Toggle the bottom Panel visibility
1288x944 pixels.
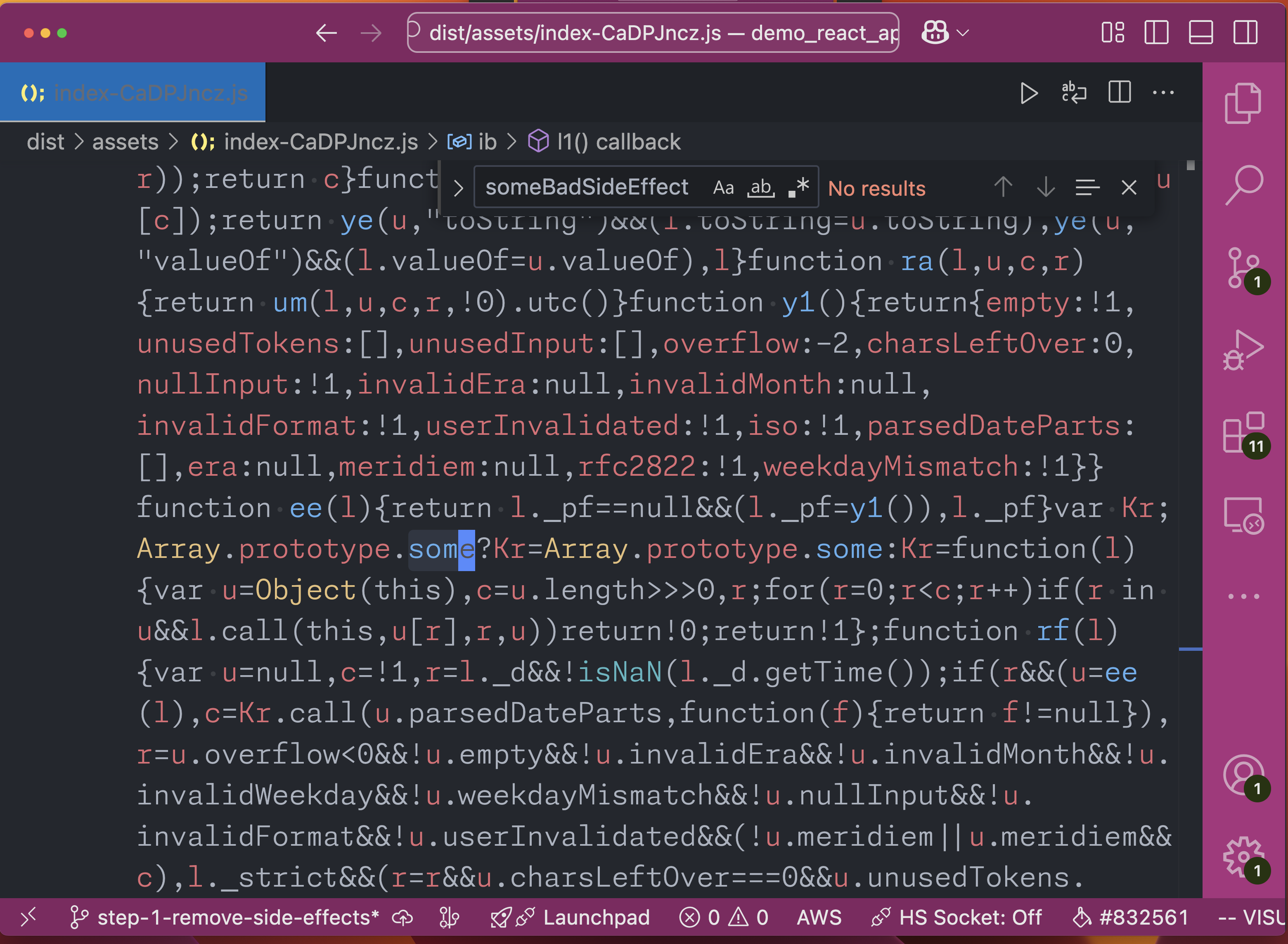1201,33
